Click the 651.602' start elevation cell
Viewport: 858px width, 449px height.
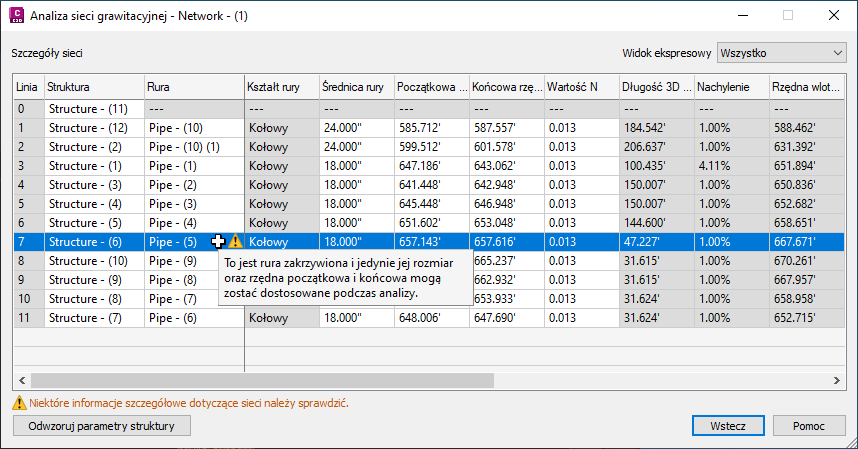click(x=432, y=223)
